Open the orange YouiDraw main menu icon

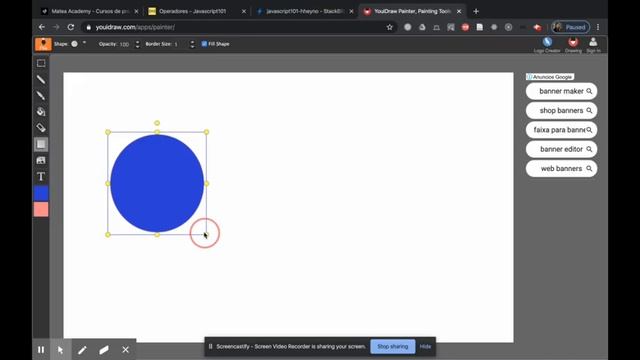43,44
